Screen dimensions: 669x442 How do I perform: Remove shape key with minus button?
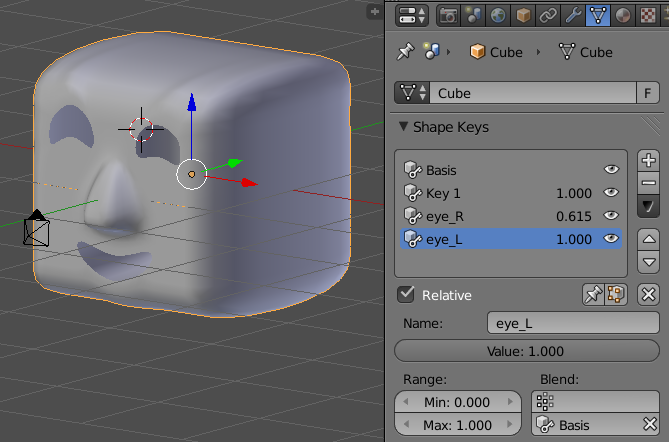[x=649, y=183]
